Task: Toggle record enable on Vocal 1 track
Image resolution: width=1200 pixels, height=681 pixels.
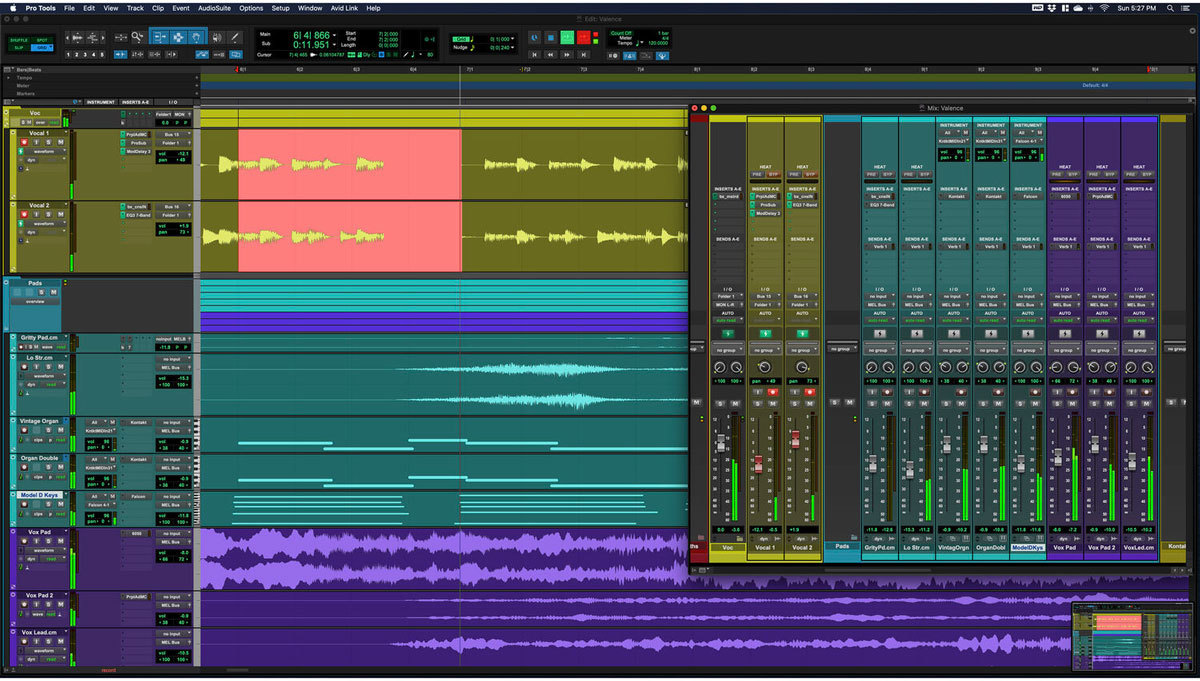Action: [24, 143]
